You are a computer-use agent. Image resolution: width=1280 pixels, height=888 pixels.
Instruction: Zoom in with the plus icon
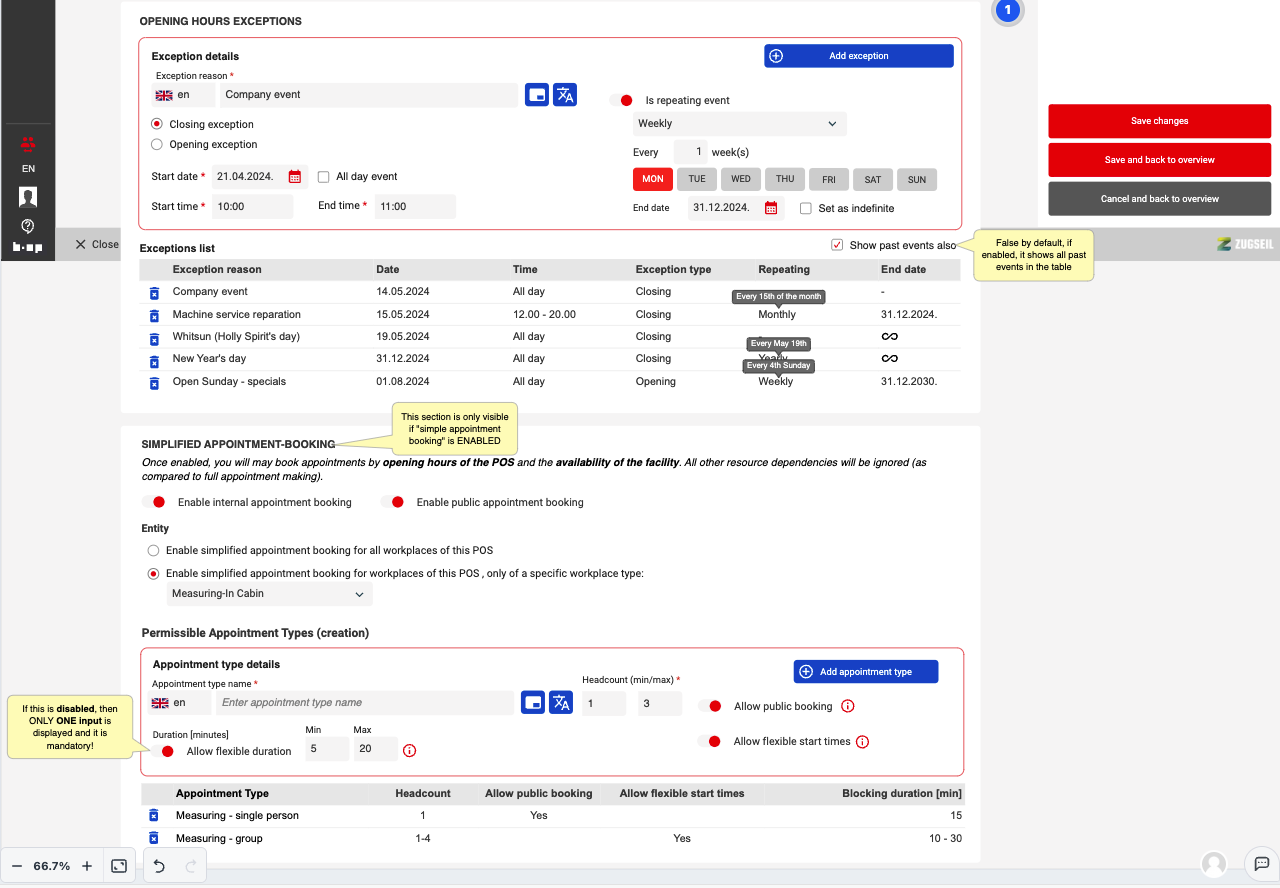point(87,866)
